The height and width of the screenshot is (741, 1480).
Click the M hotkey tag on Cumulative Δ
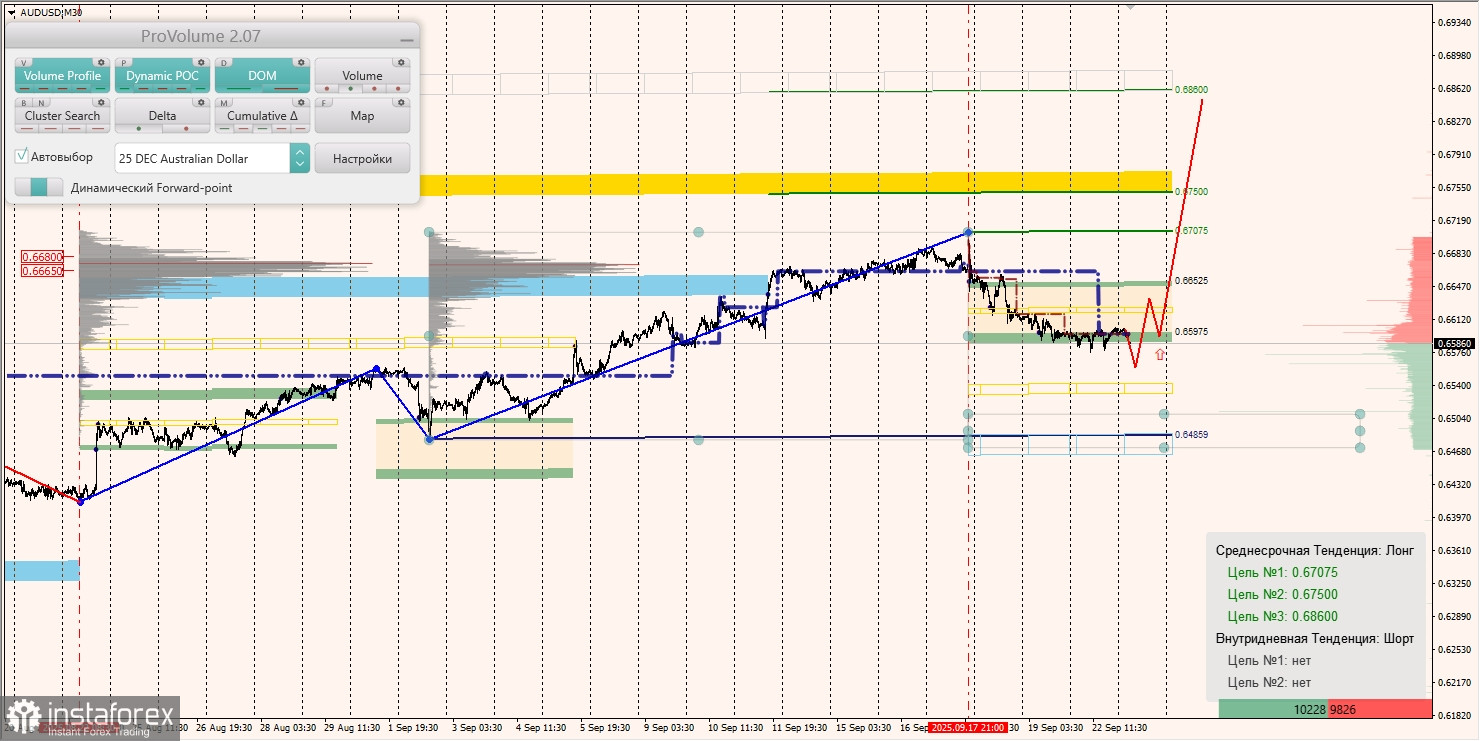point(224,102)
